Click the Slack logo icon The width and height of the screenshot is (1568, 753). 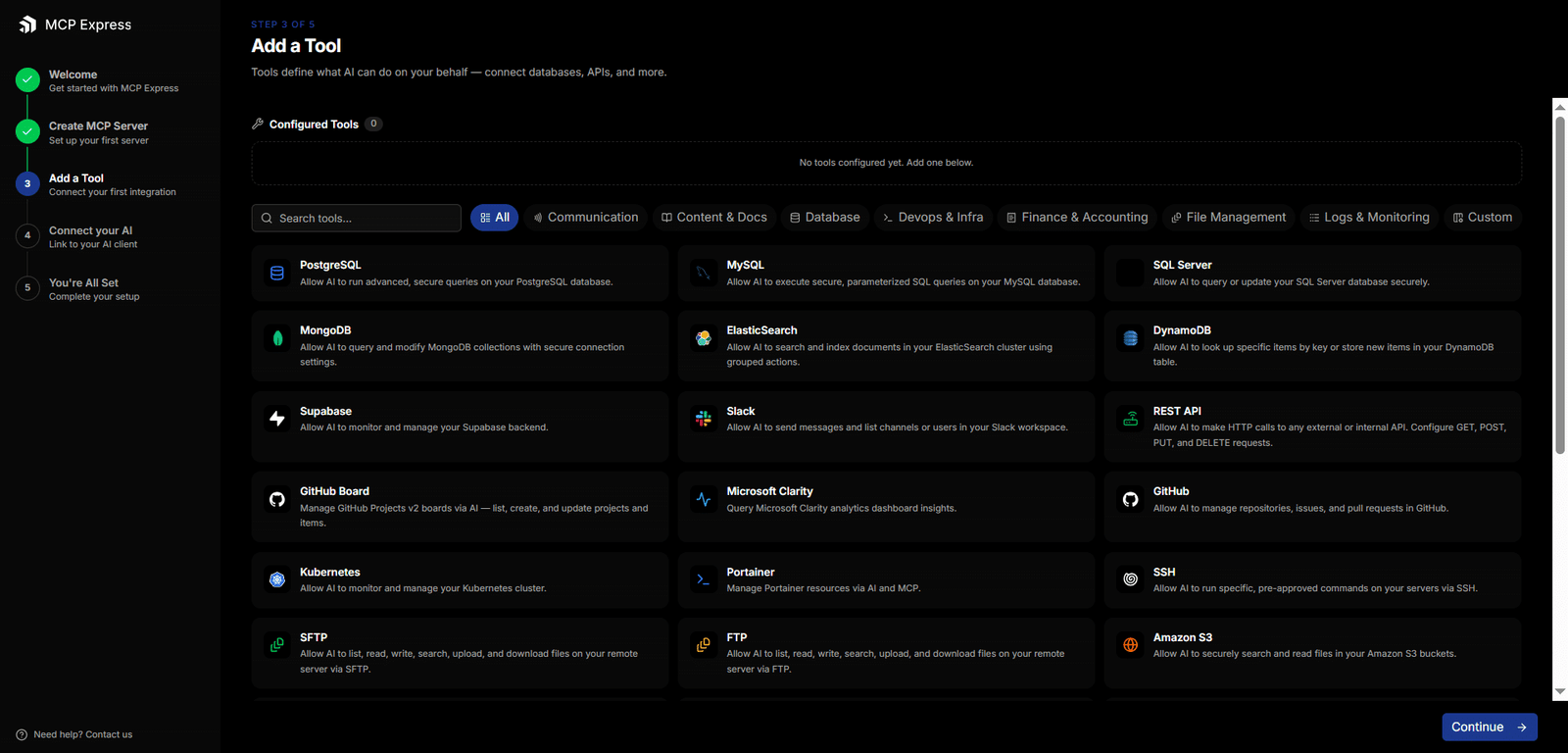point(704,419)
